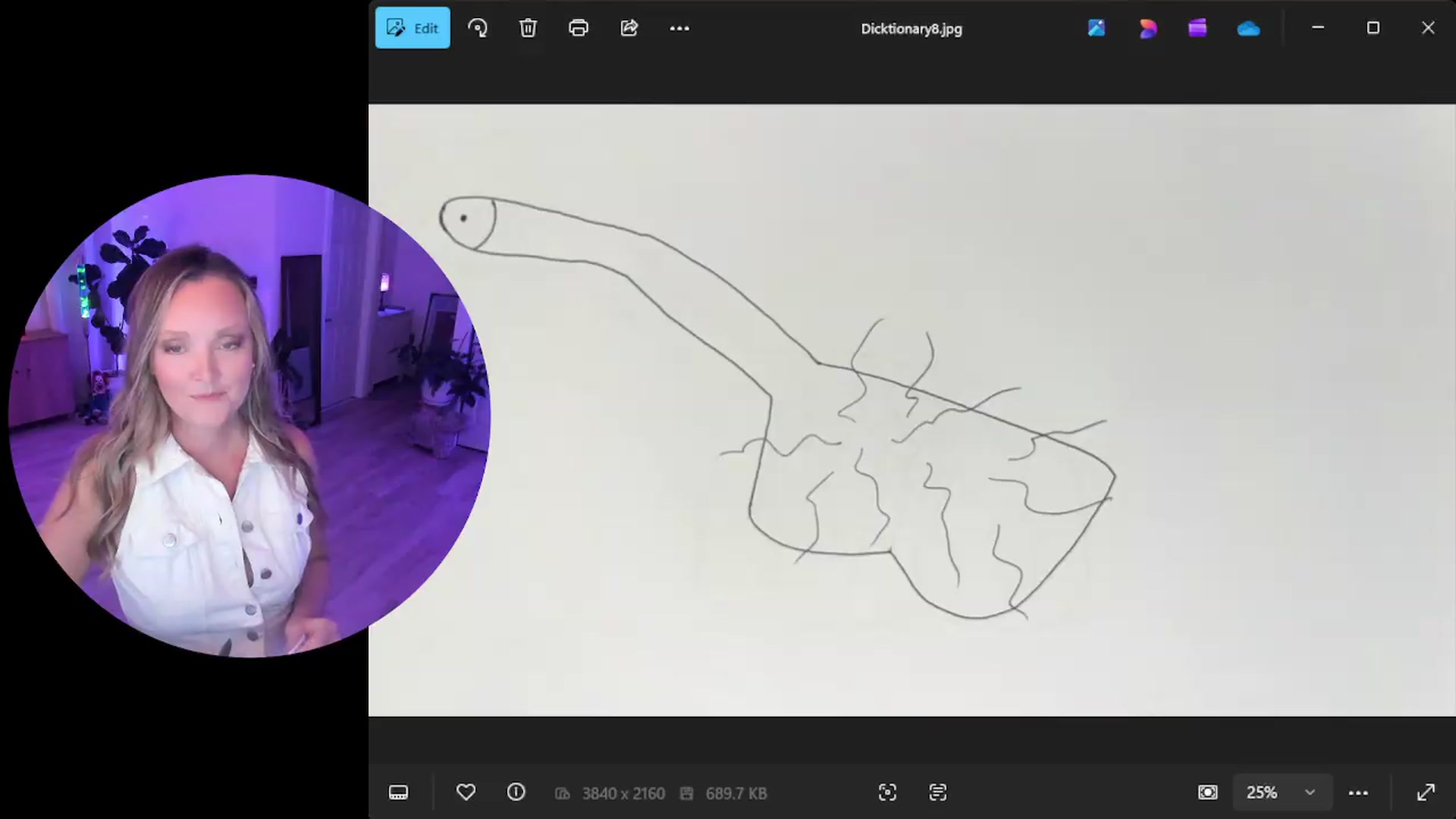Minimize the Photos window
Viewport: 1456px width, 819px height.
click(1318, 28)
